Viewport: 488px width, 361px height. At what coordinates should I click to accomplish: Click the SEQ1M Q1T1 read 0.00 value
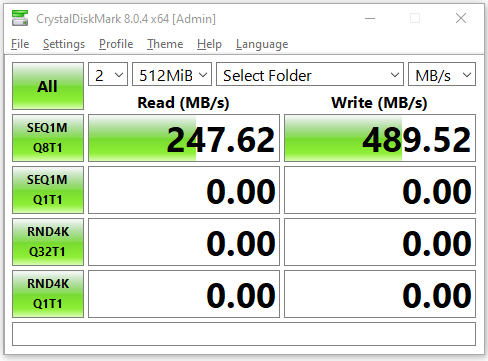click(x=184, y=190)
